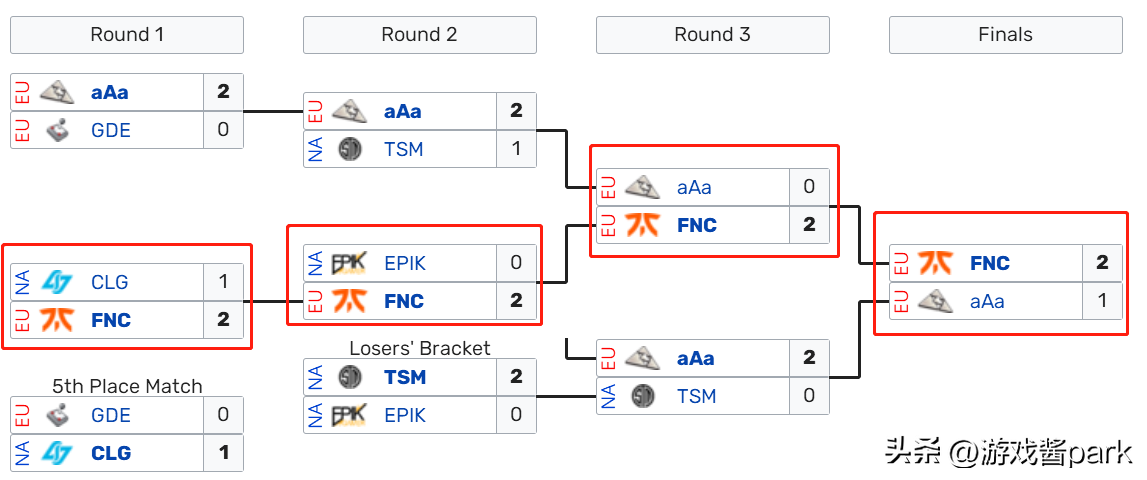Image resolution: width=1147 pixels, height=480 pixels.
Task: Open TSM team link in Round 3 match
Action: 696,396
